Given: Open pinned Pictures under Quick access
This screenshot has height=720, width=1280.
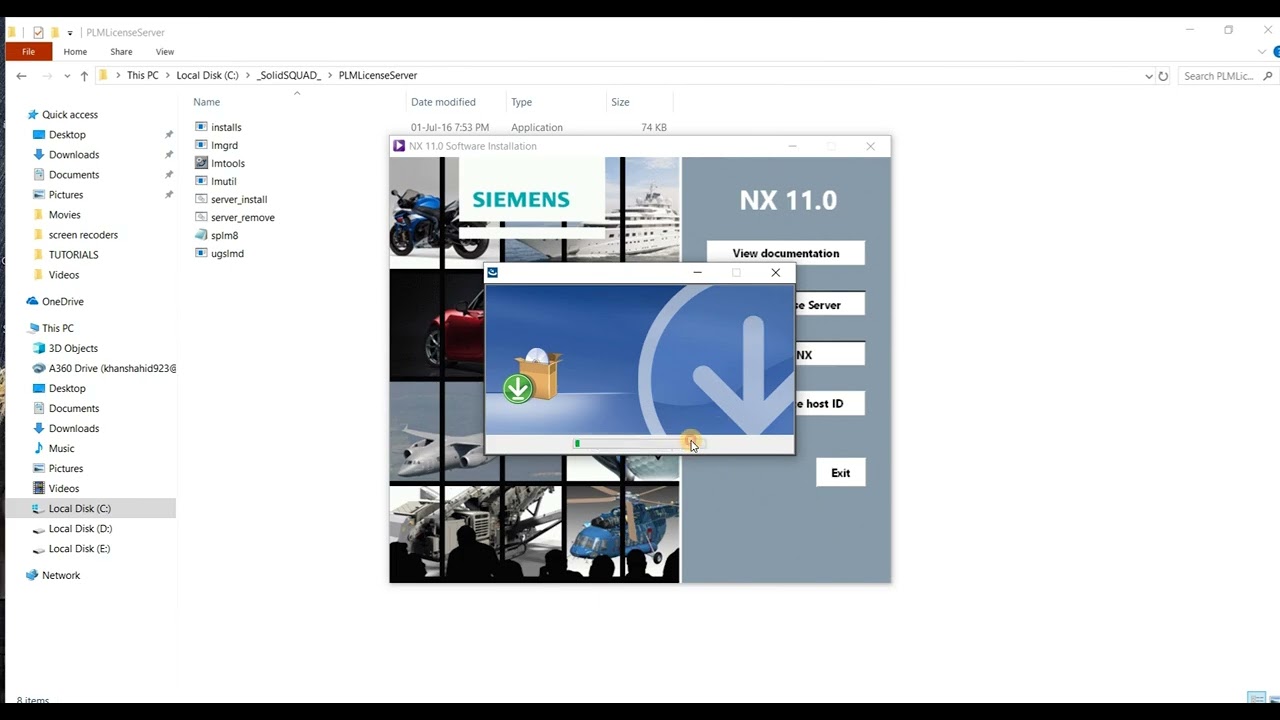Looking at the screenshot, I should (66, 194).
